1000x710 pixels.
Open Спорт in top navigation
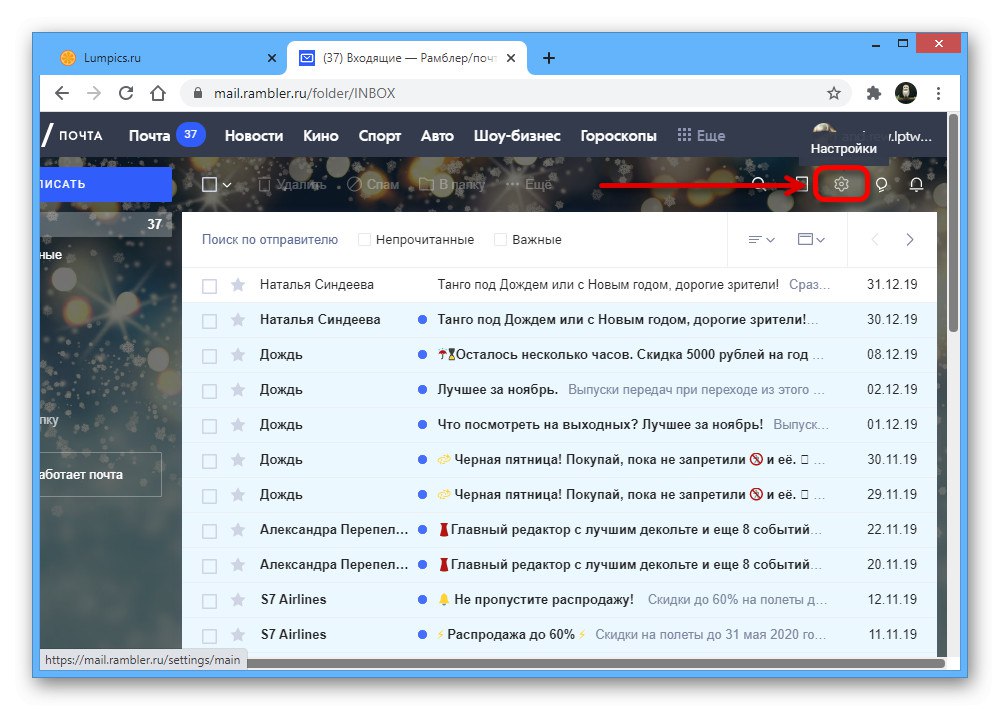click(x=379, y=136)
